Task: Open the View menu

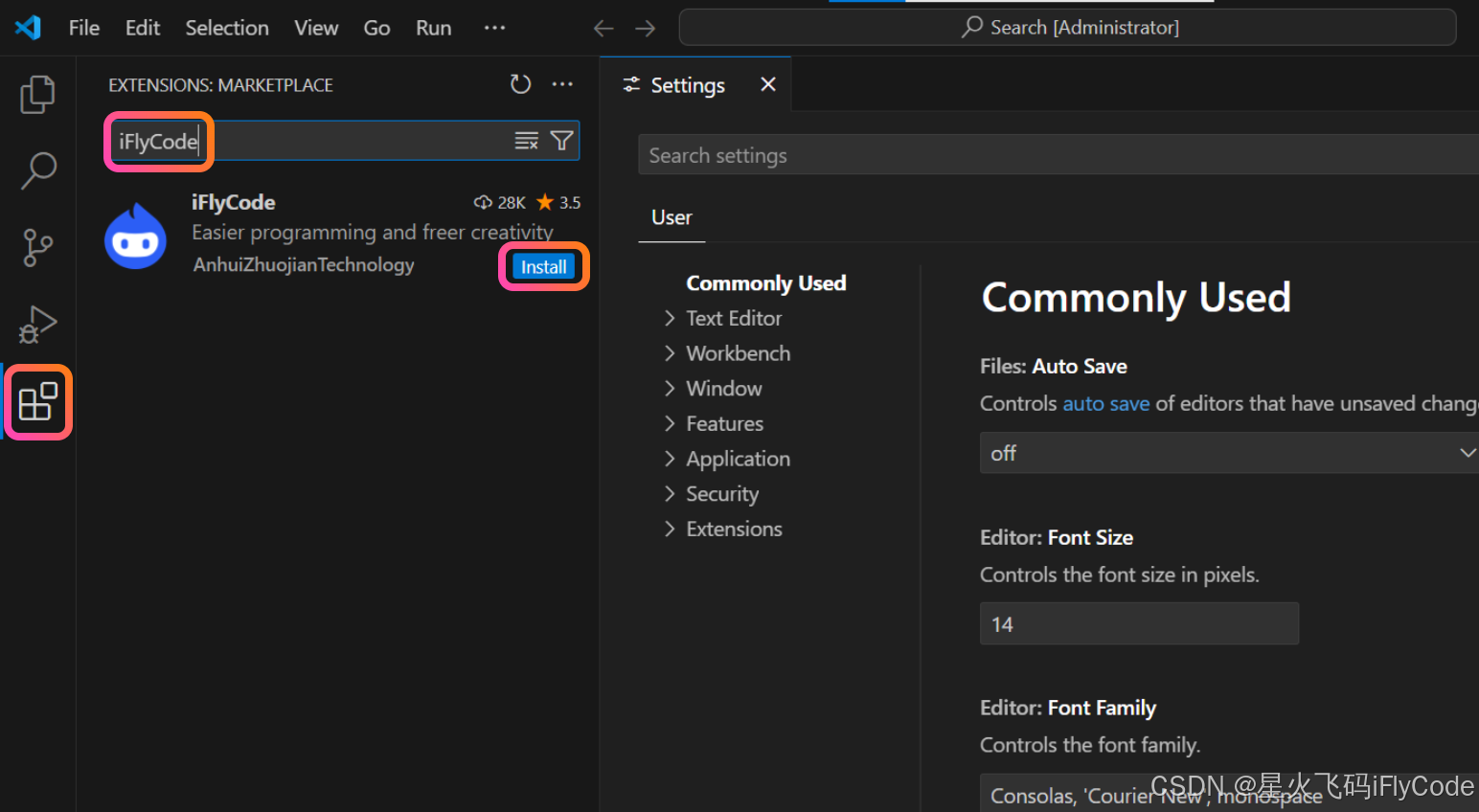Action: click(316, 28)
